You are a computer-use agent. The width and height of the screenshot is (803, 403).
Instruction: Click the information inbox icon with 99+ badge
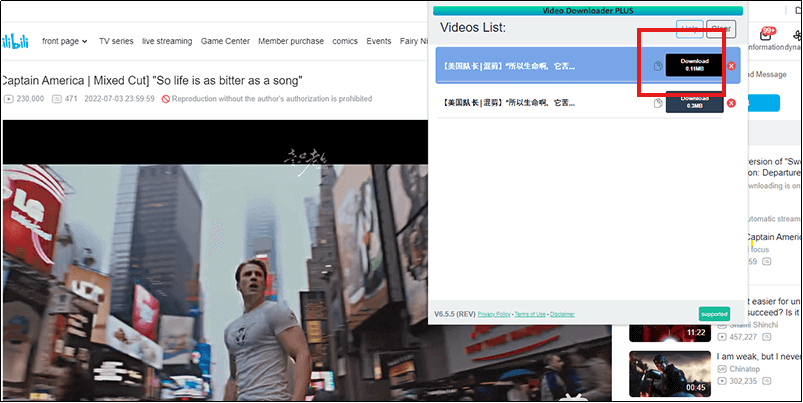pos(766,35)
